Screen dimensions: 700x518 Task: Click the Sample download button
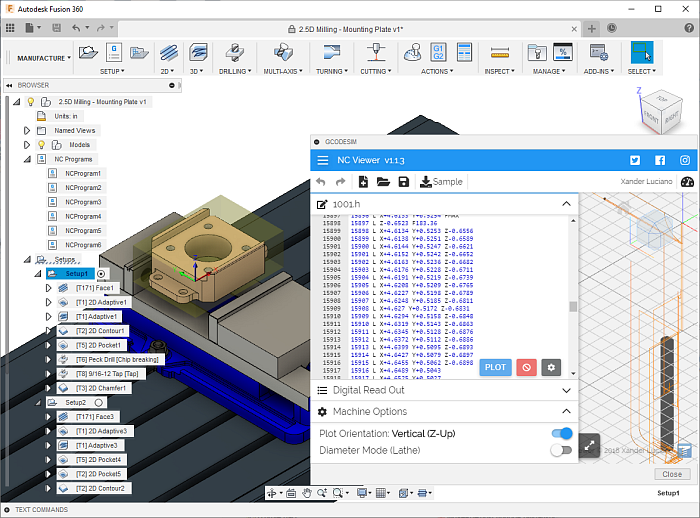[x=441, y=182]
